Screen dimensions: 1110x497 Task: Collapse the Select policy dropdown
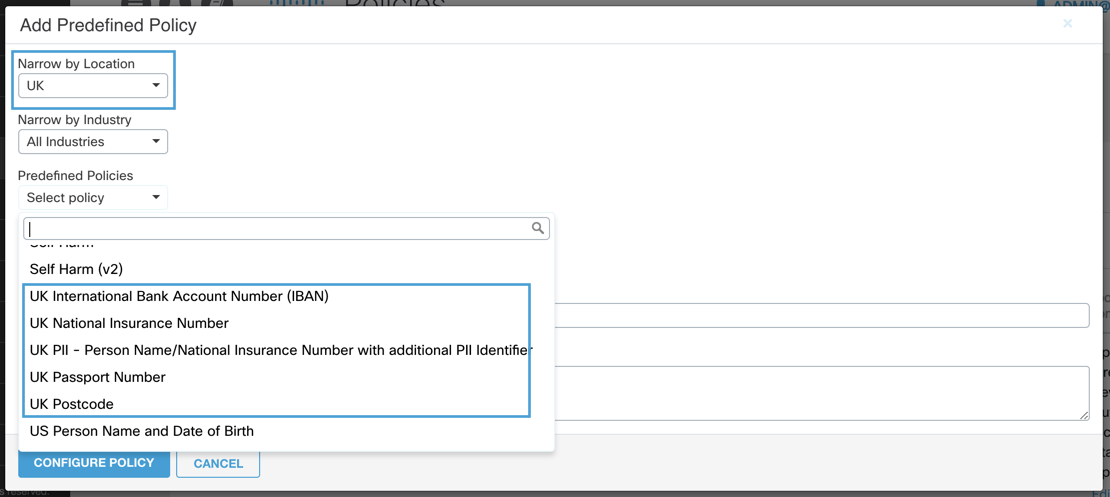pyautogui.click(x=93, y=198)
